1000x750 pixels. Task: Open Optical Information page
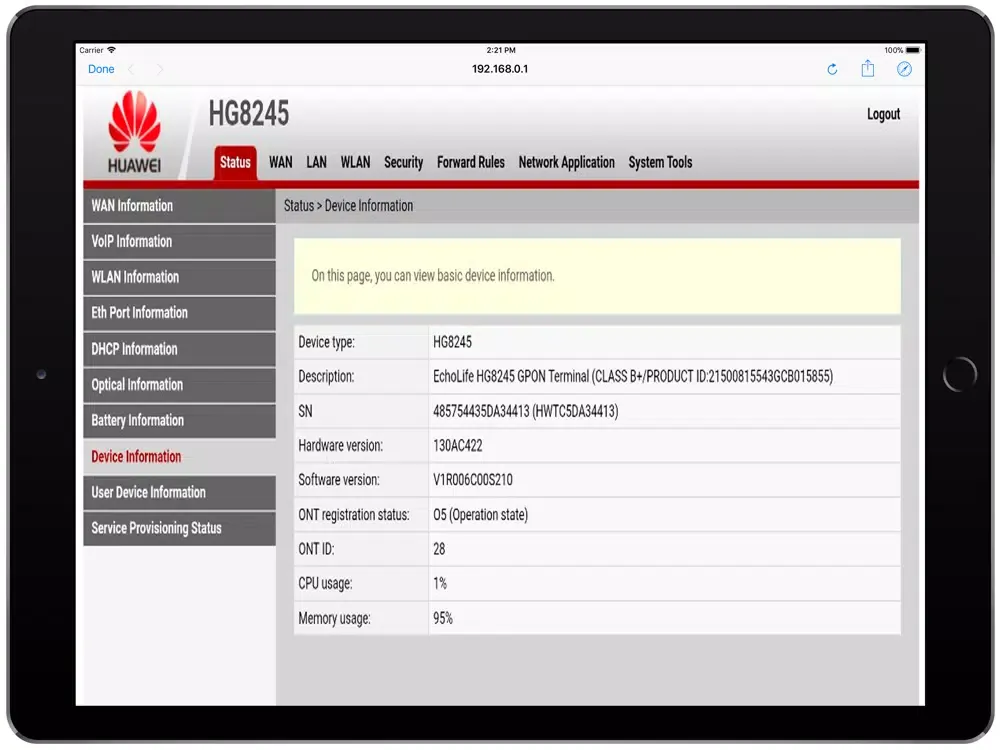(x=179, y=385)
